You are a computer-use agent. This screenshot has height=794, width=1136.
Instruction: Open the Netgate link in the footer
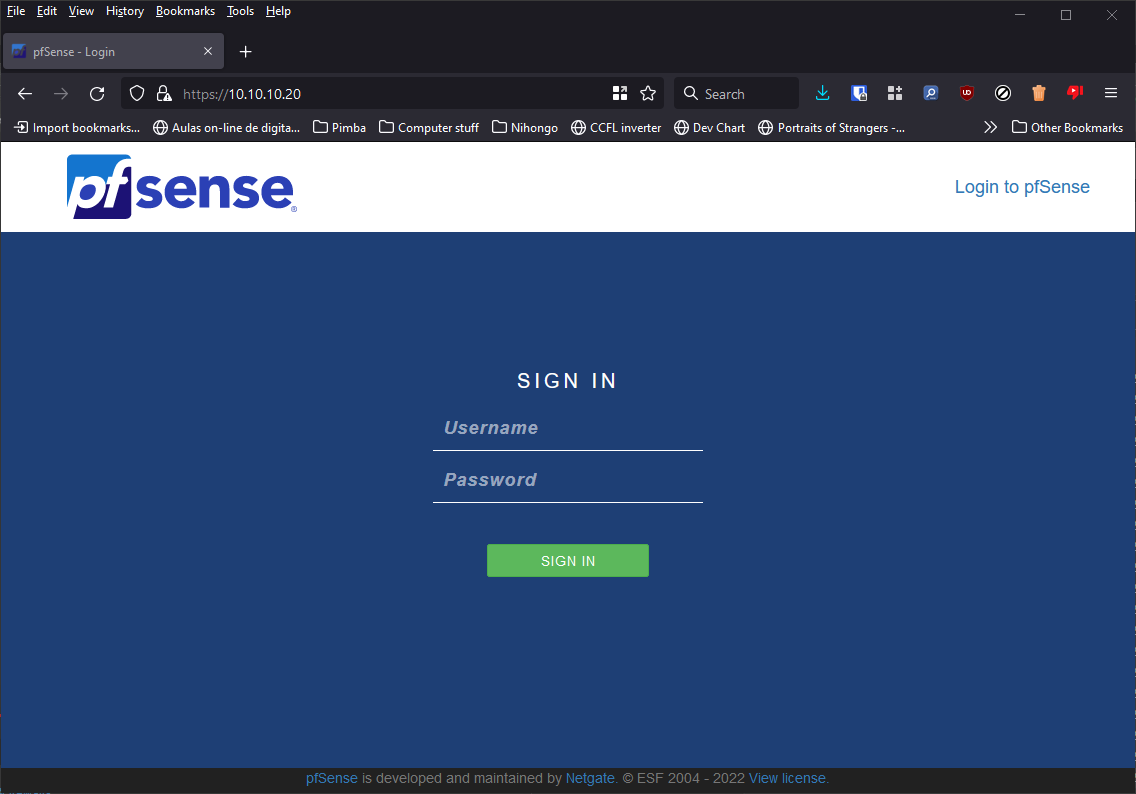click(590, 778)
